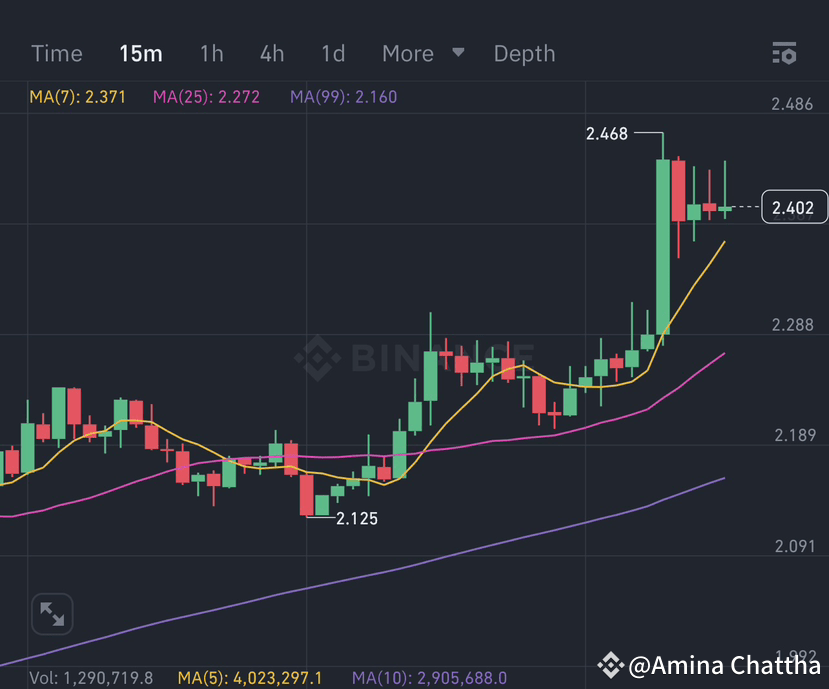Image resolution: width=829 pixels, height=689 pixels.
Task: Toggle the 15m interval selection
Action: [140, 54]
